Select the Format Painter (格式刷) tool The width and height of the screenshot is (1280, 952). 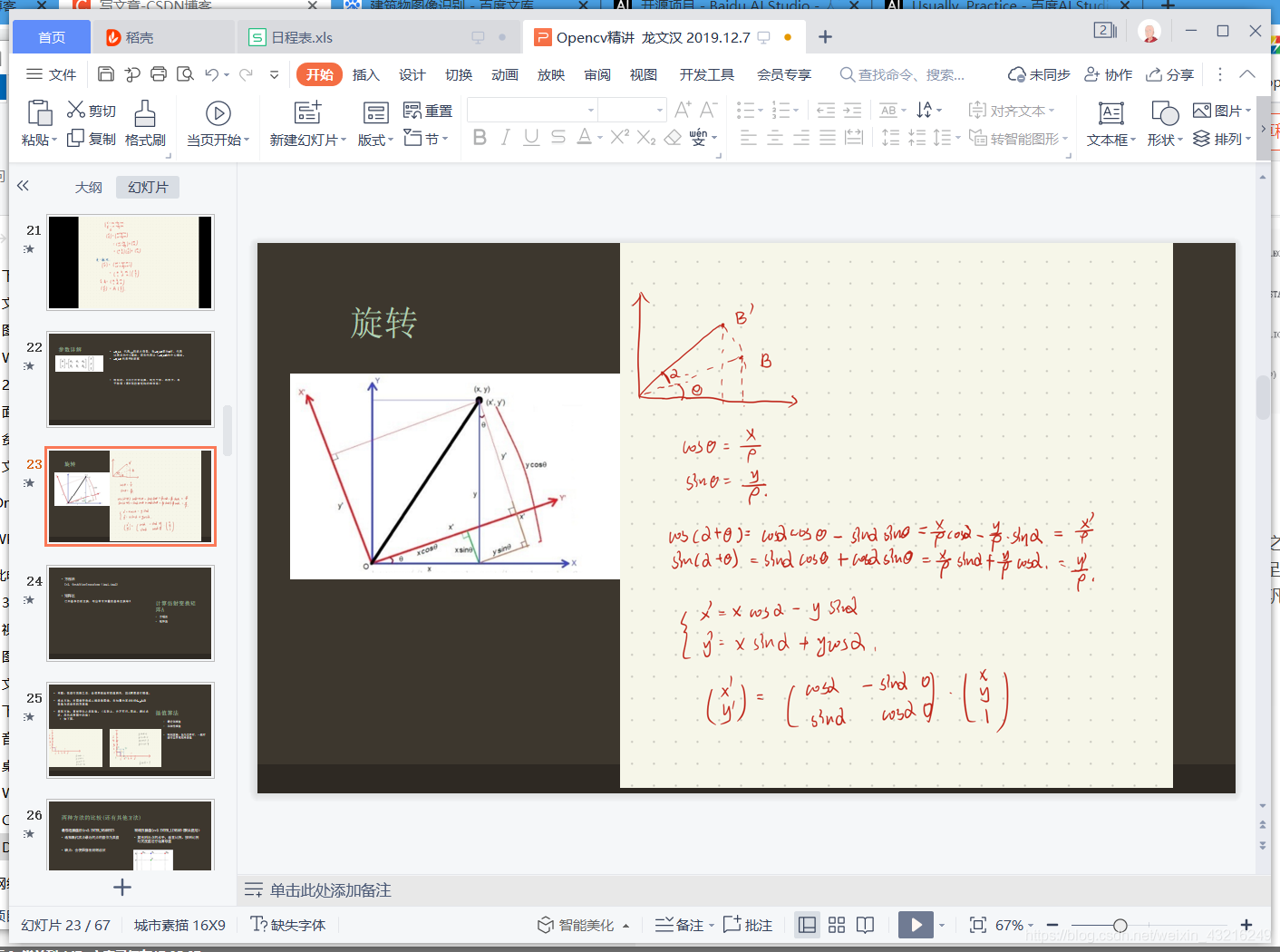145,123
